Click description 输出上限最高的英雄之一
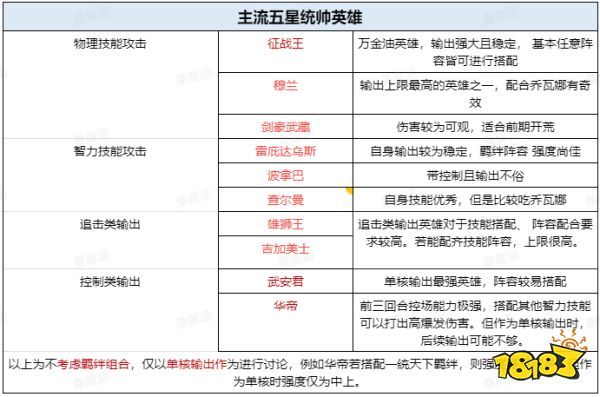This screenshot has height=397, width=600. coord(475,94)
